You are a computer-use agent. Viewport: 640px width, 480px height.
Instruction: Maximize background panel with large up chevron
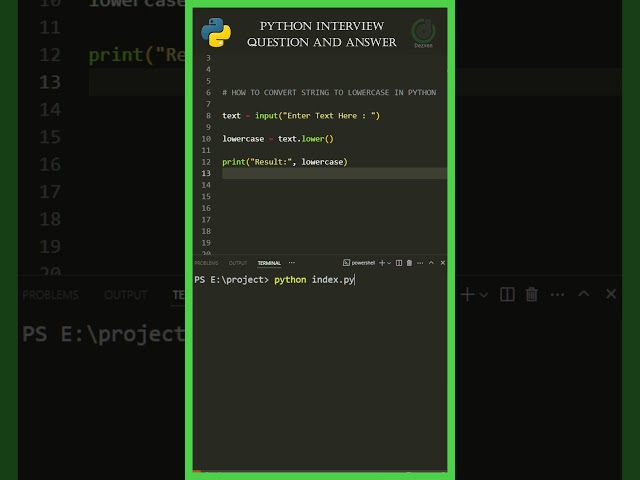pyautogui.click(x=584, y=293)
